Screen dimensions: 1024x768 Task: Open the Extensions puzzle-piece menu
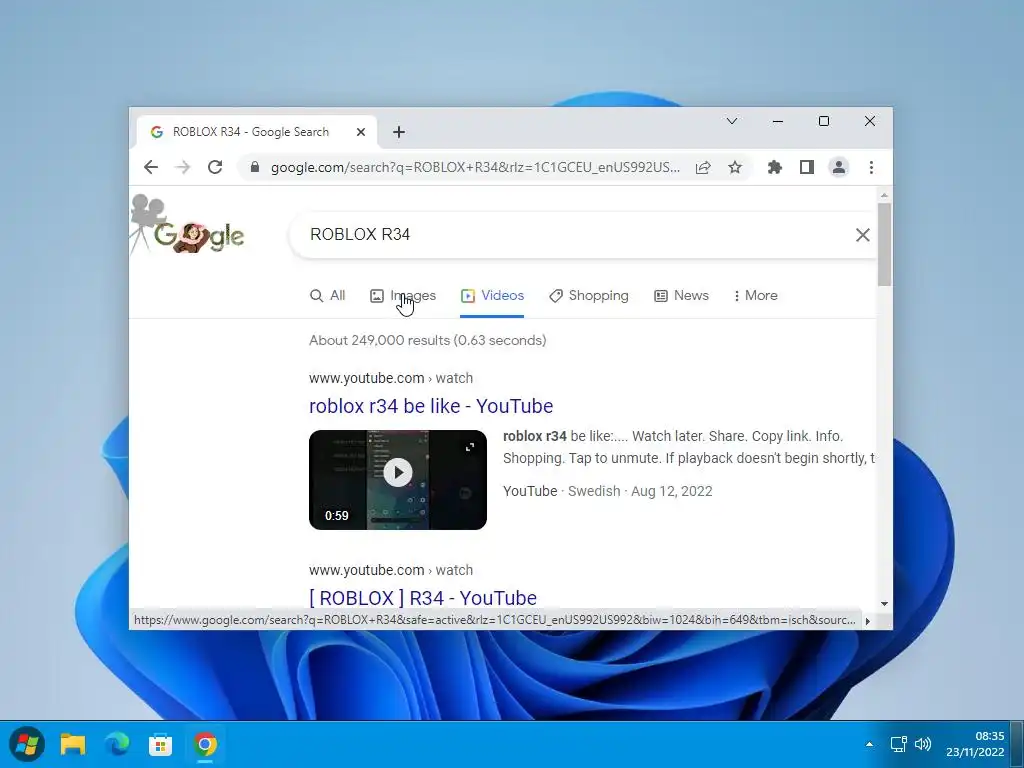tap(775, 167)
